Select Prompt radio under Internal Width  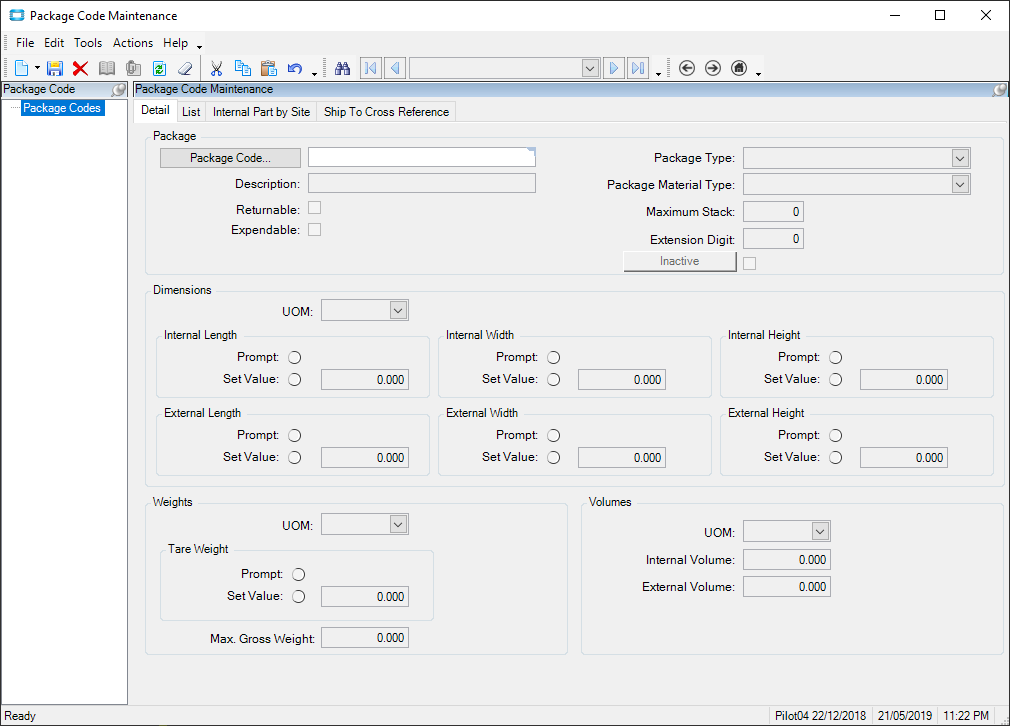coord(553,358)
